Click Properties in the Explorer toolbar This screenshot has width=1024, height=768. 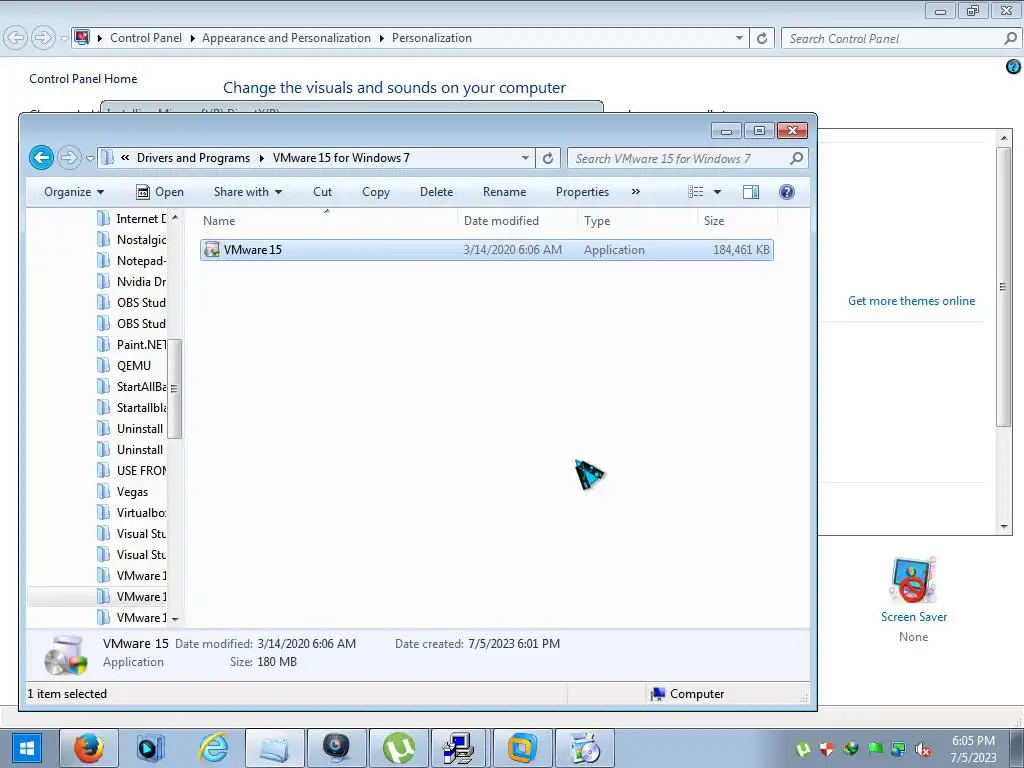[582, 192]
